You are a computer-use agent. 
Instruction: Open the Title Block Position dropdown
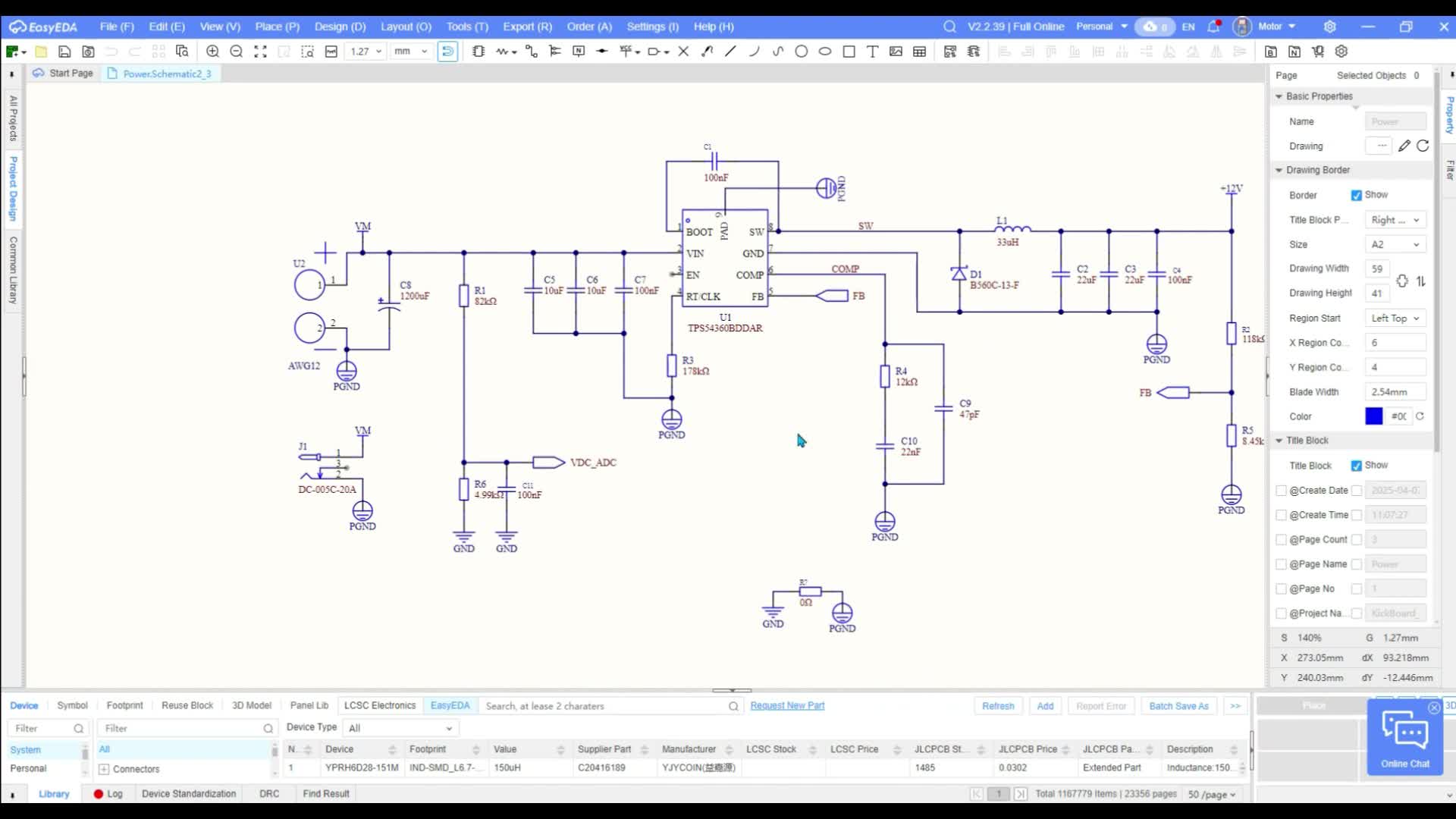point(1395,220)
